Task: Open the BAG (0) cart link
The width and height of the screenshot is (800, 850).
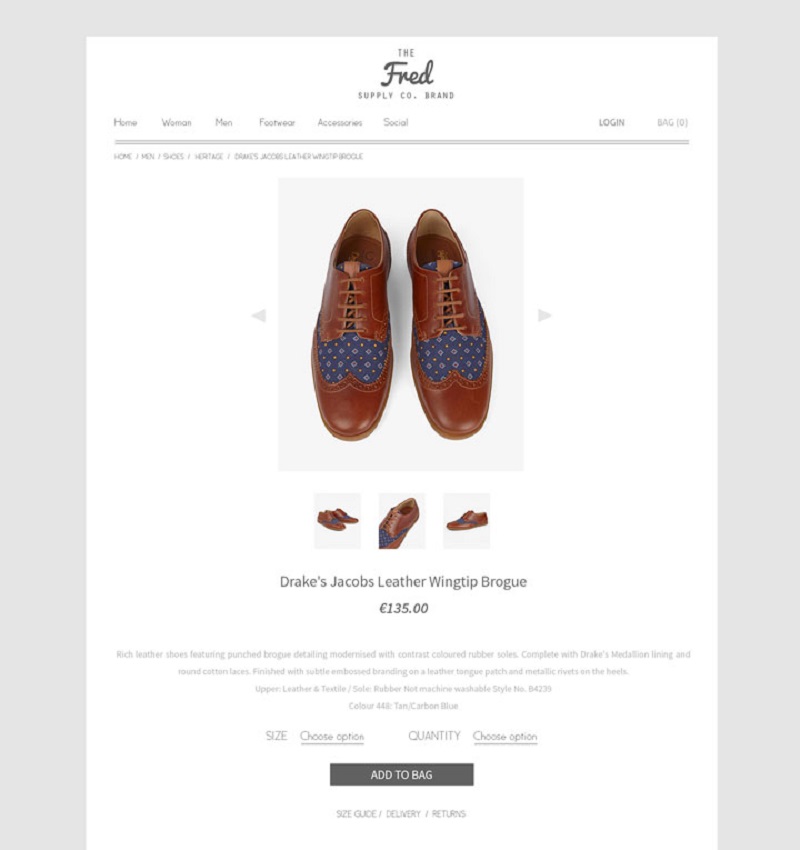Action: pyautogui.click(x=673, y=123)
